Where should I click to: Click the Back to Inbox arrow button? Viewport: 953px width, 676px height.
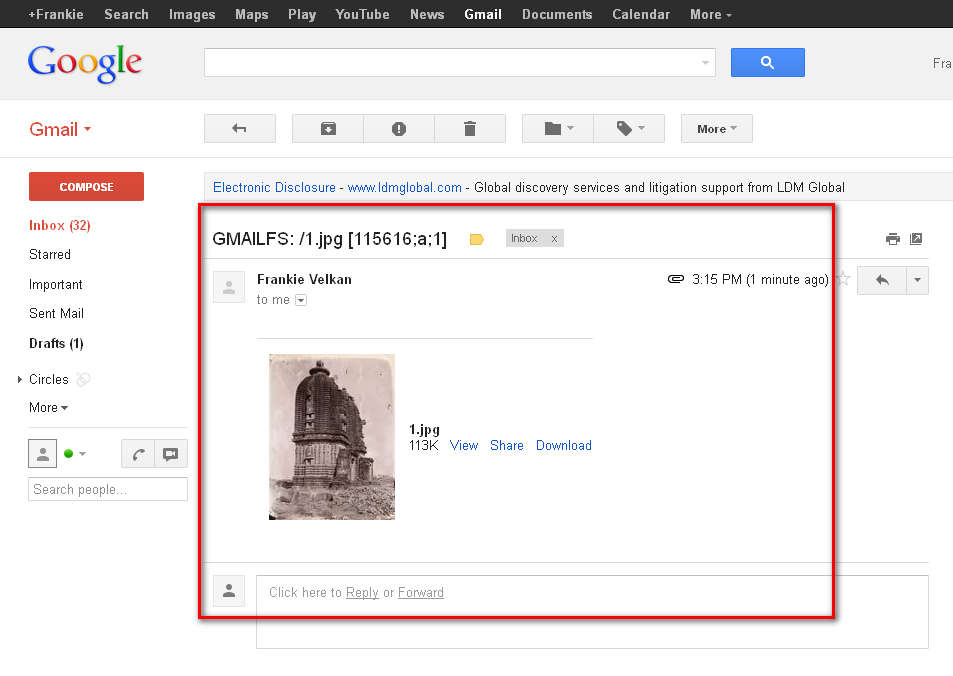(239, 128)
